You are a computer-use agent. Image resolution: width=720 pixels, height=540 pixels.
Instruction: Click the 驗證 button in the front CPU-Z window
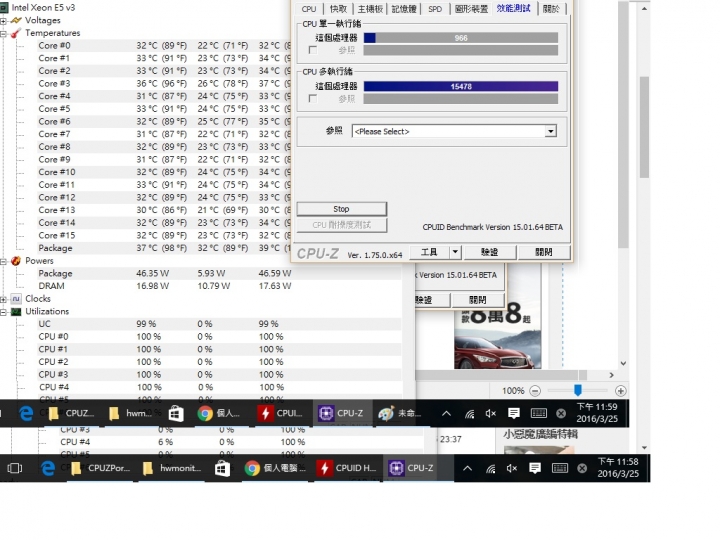[489, 252]
